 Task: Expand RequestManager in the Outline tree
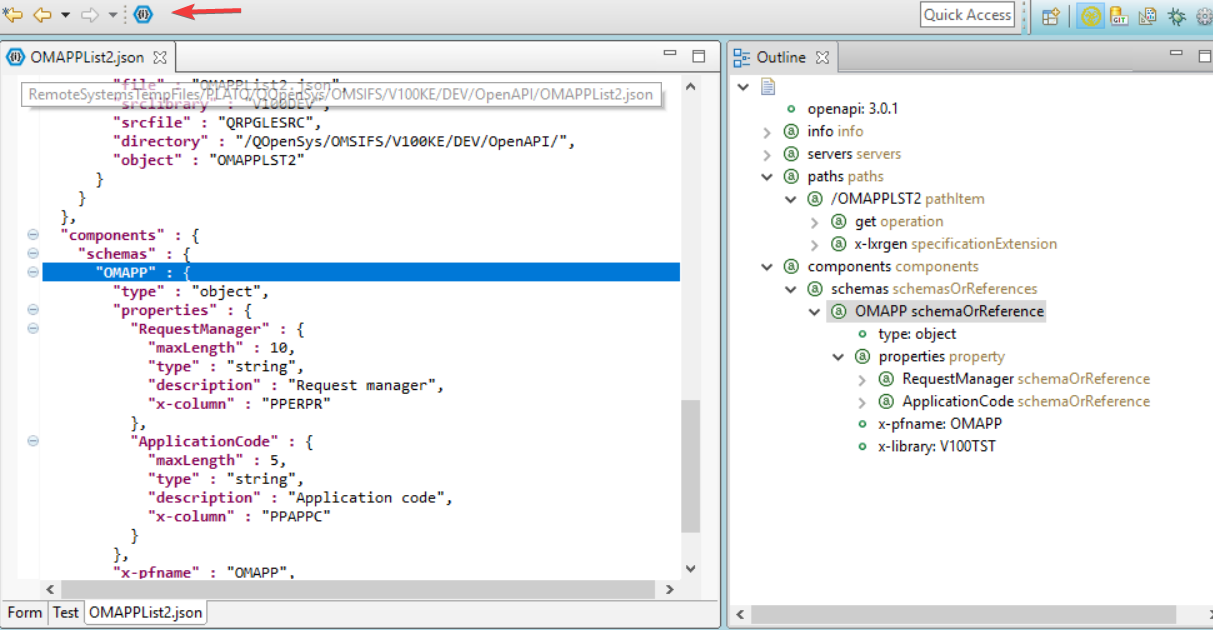[863, 379]
